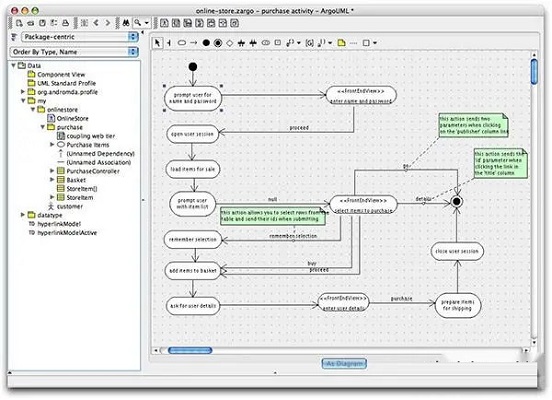Navigate back with the left arrow
This screenshot has width=552, height=400.
(x=96, y=23)
